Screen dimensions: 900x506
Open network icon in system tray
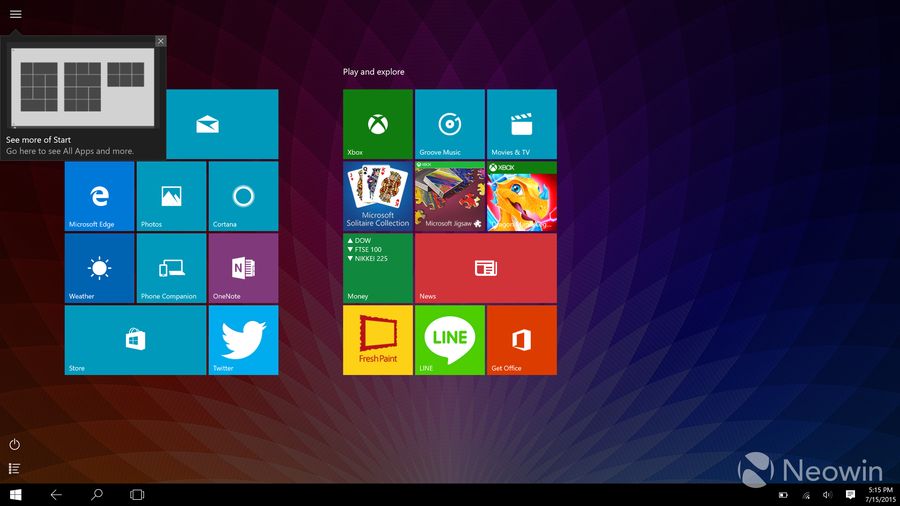click(806, 495)
